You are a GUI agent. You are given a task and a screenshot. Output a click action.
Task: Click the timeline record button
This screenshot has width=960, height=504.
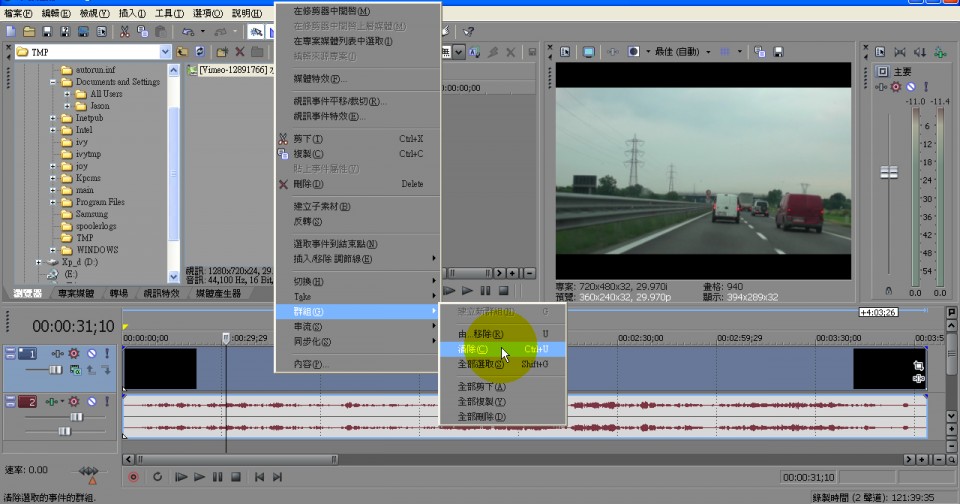pos(133,477)
